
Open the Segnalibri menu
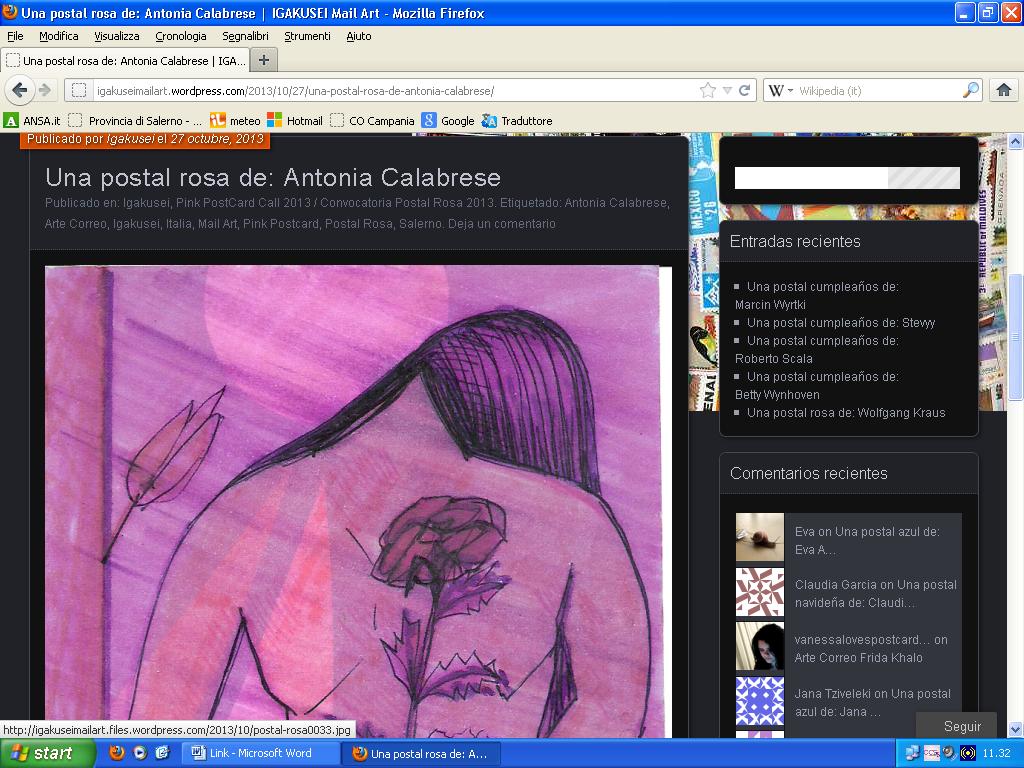pos(245,36)
